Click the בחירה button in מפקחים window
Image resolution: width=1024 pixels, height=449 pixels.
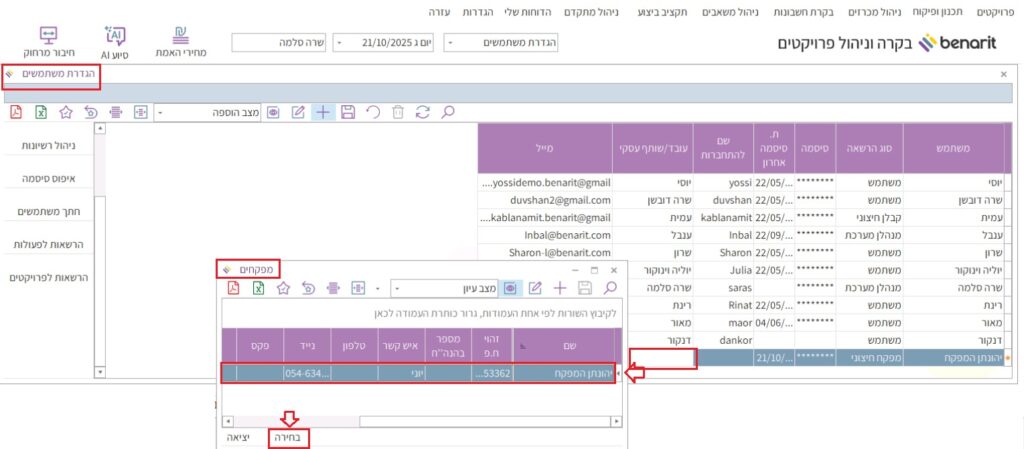click(288, 438)
